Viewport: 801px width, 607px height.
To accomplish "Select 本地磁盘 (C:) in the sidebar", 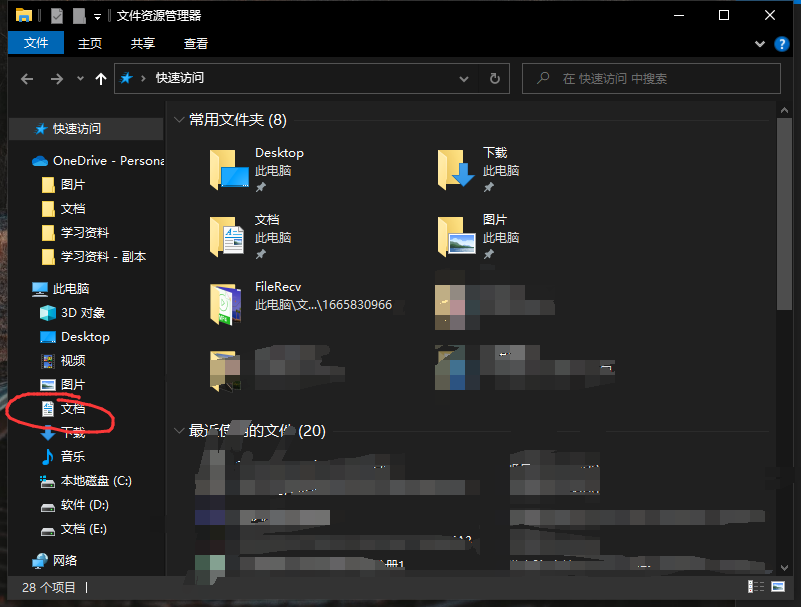I will [x=95, y=481].
